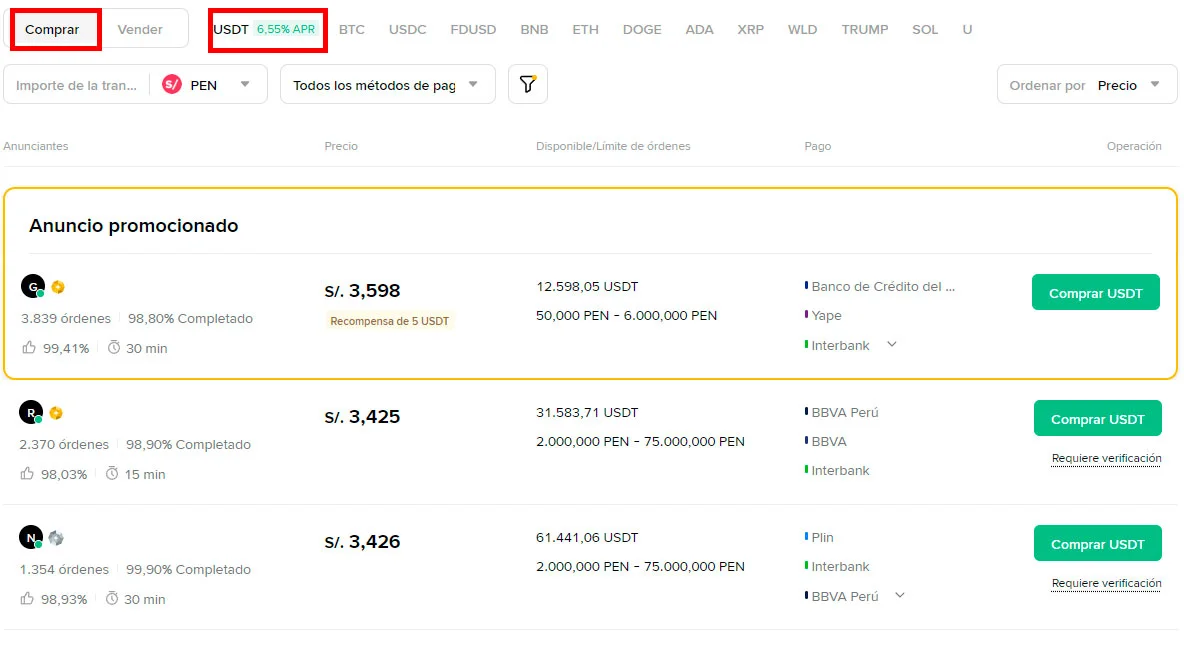Select USDC crypto tab
This screenshot has height=656, width=1184.
407,29
